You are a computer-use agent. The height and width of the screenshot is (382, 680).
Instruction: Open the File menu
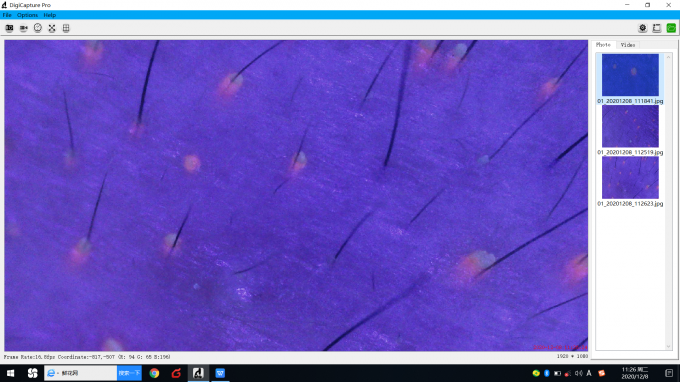[x=7, y=15]
